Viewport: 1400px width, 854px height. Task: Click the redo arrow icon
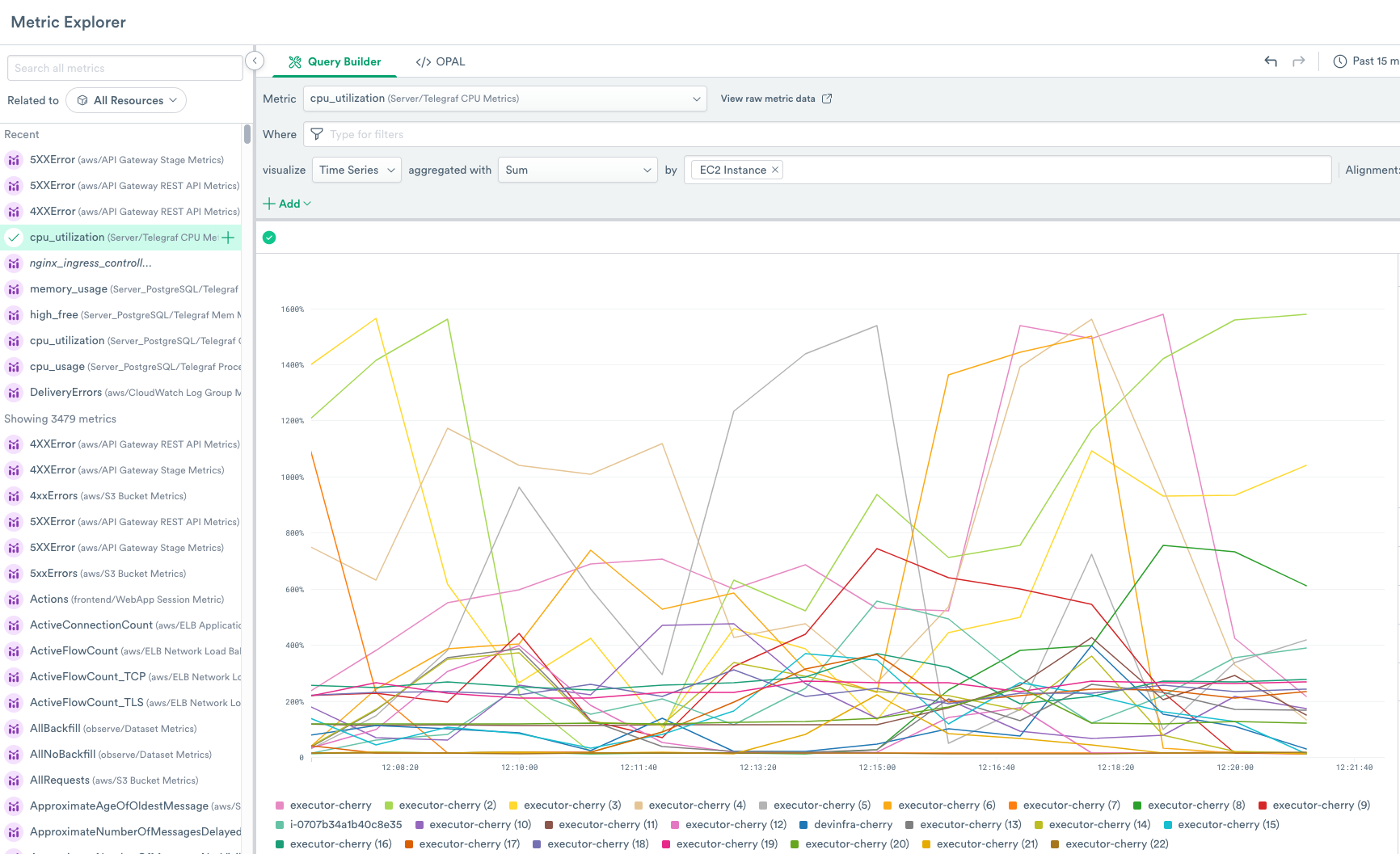click(1299, 61)
